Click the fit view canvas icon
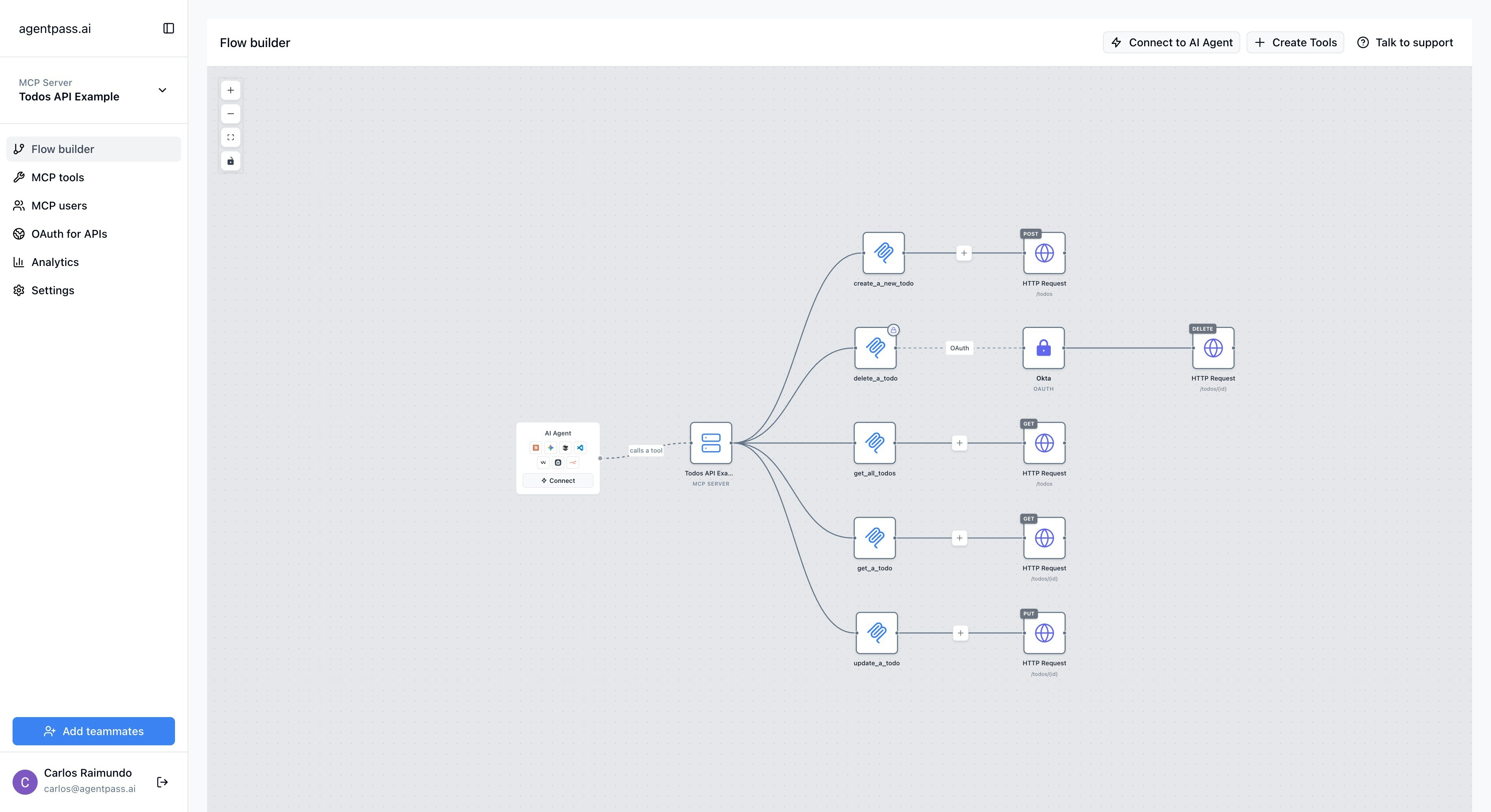Viewport: 1491px width, 812px height. (x=230, y=137)
